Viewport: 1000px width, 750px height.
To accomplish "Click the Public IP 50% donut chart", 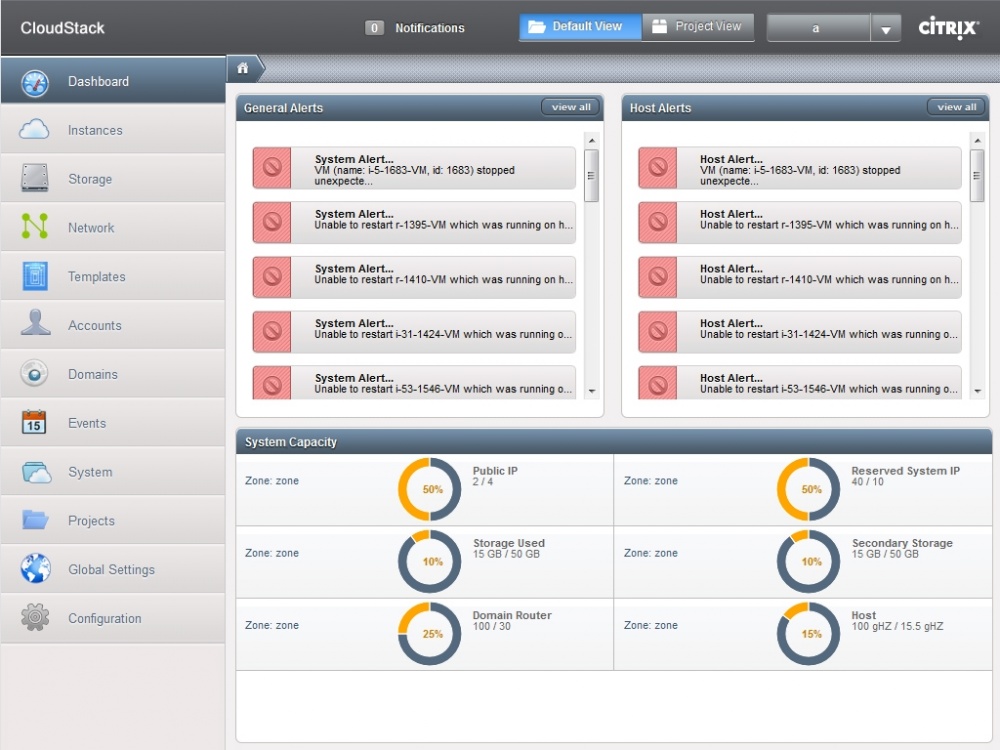I will 430,489.
